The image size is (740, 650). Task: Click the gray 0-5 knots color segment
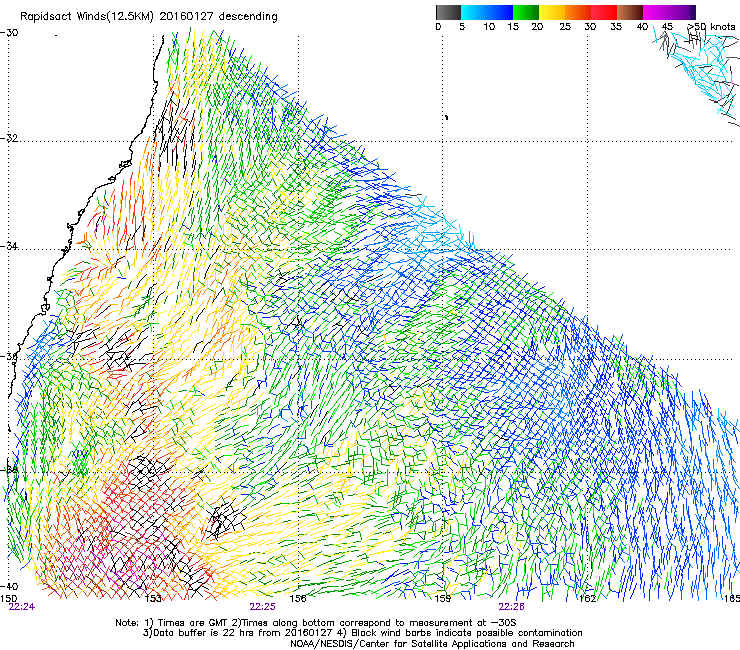point(448,12)
